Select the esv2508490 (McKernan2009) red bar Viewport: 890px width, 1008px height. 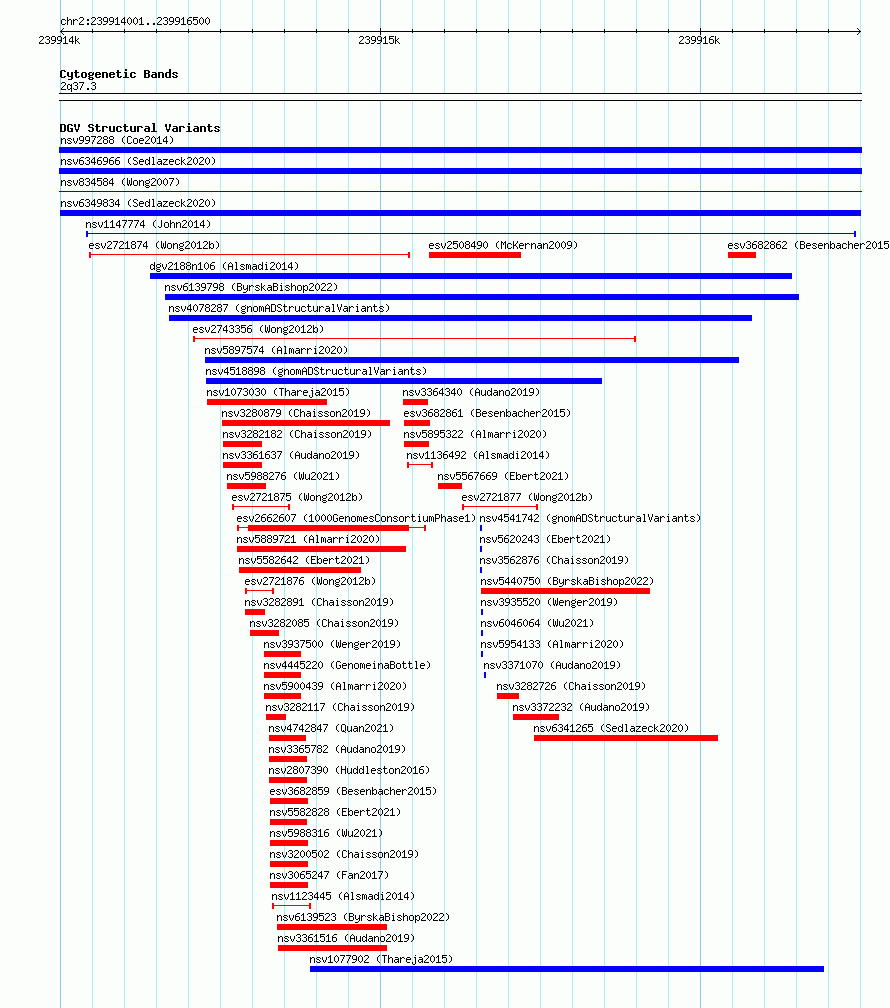point(475,255)
